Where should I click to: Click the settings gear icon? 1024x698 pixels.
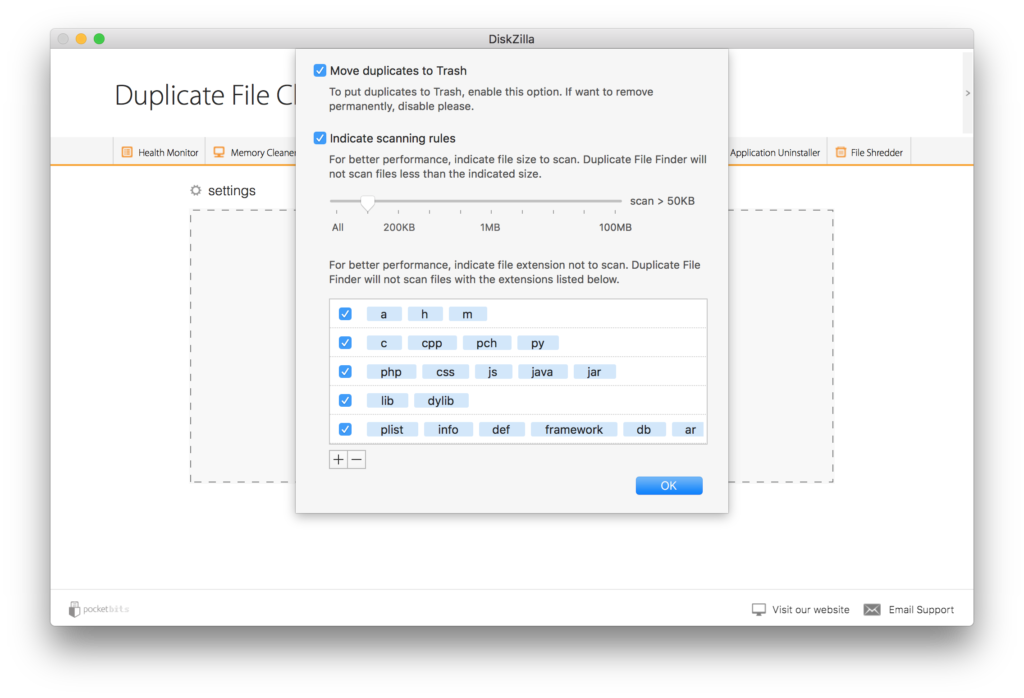(195, 190)
